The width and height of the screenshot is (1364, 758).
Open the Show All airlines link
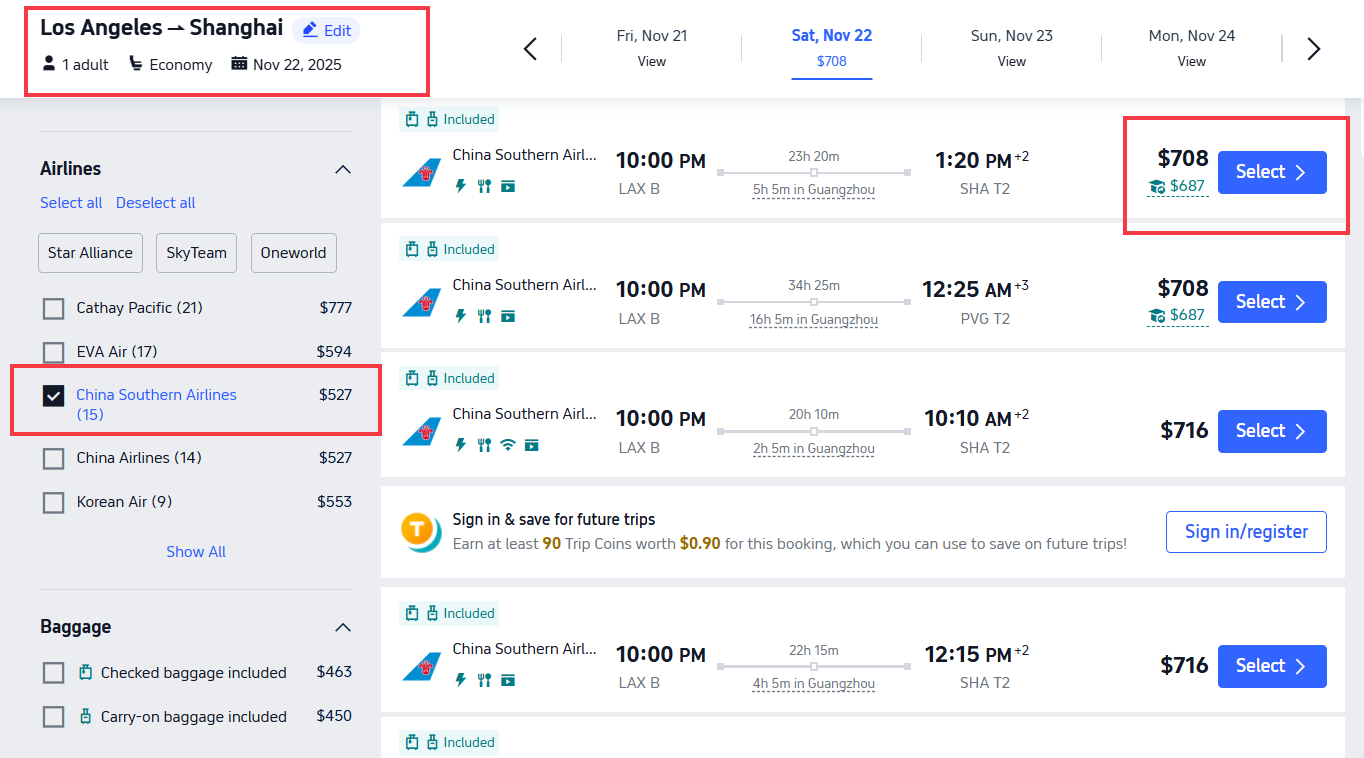click(x=195, y=551)
